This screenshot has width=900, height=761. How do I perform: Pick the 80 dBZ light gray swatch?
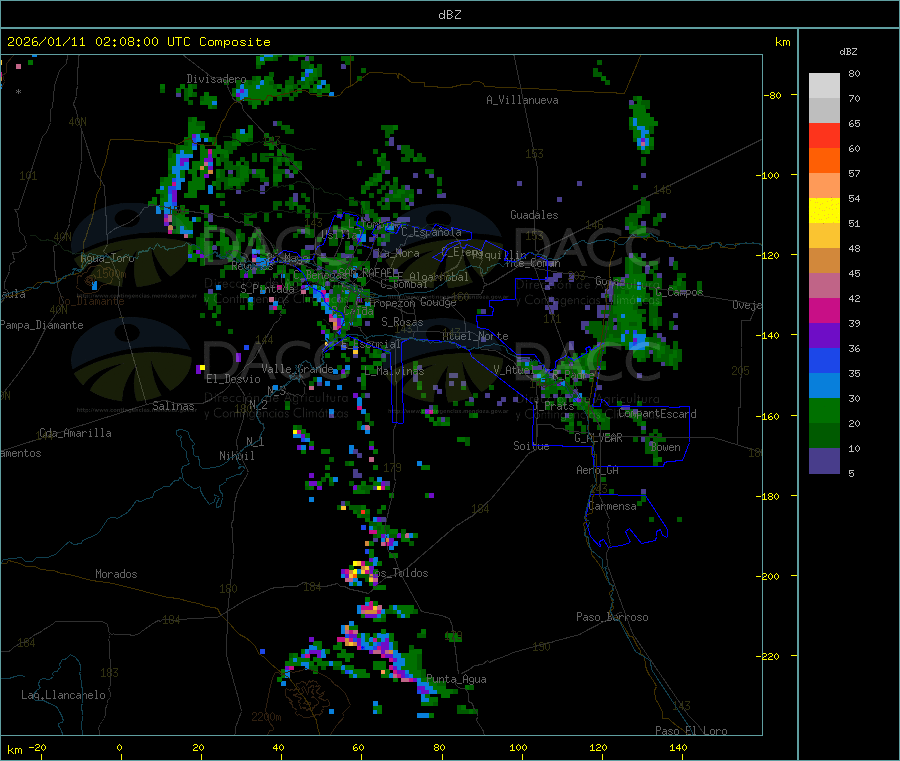tap(824, 86)
